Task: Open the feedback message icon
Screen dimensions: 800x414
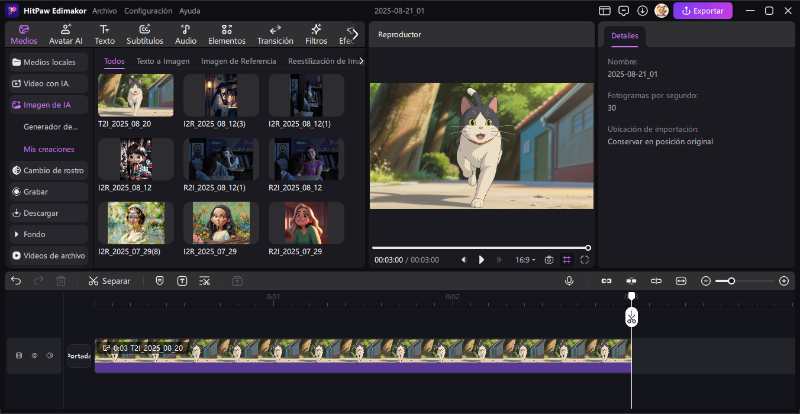Action: tap(623, 11)
